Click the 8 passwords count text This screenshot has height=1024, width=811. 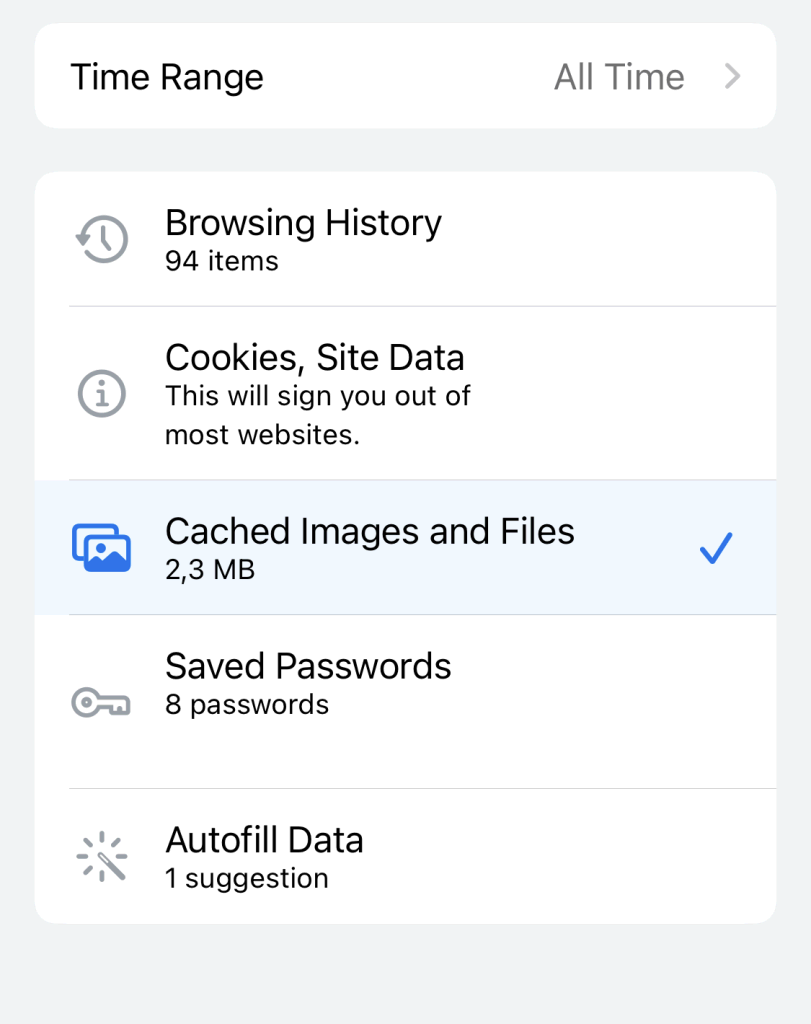[247, 705]
